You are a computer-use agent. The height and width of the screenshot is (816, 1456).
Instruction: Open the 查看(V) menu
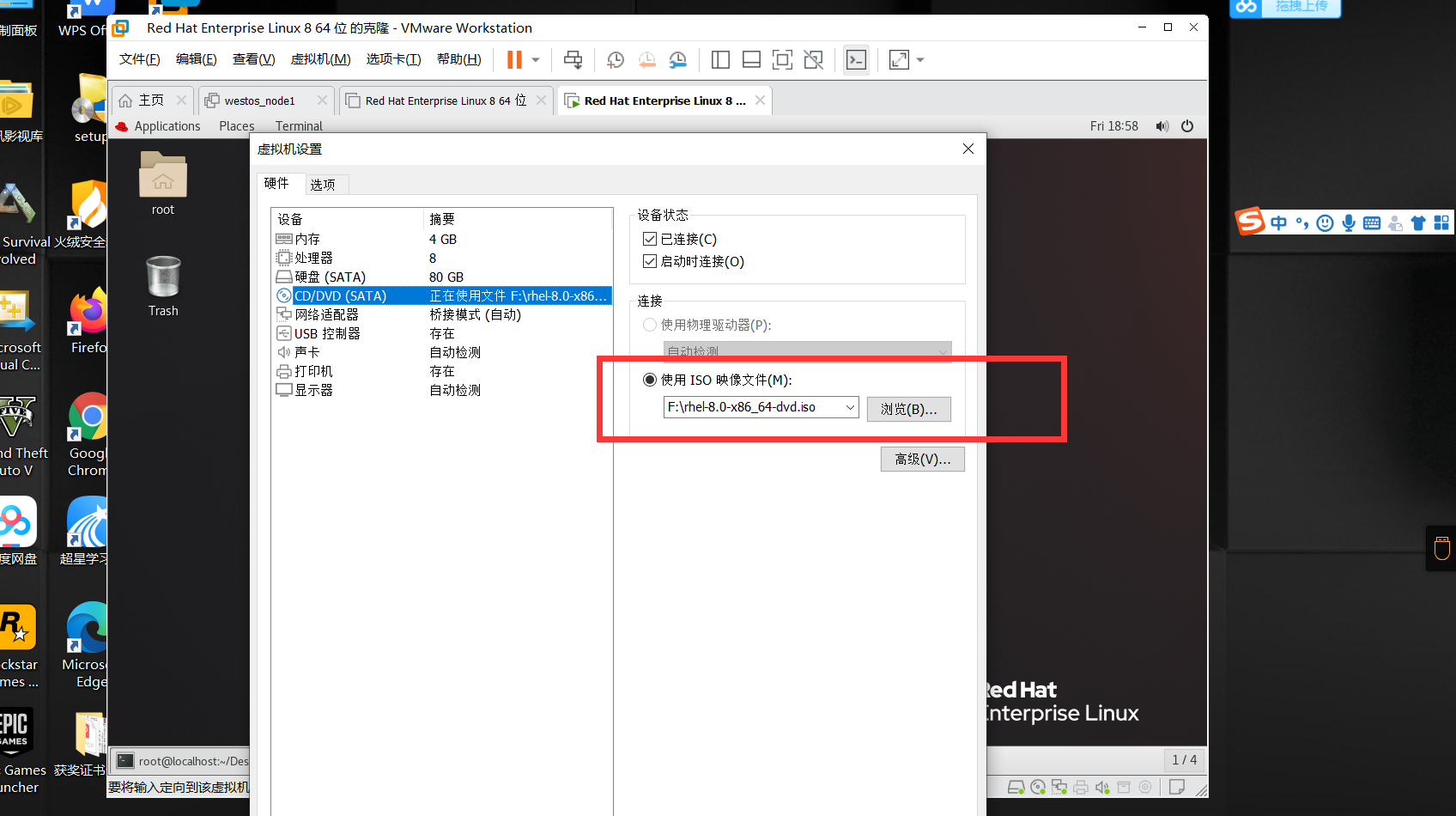(253, 58)
